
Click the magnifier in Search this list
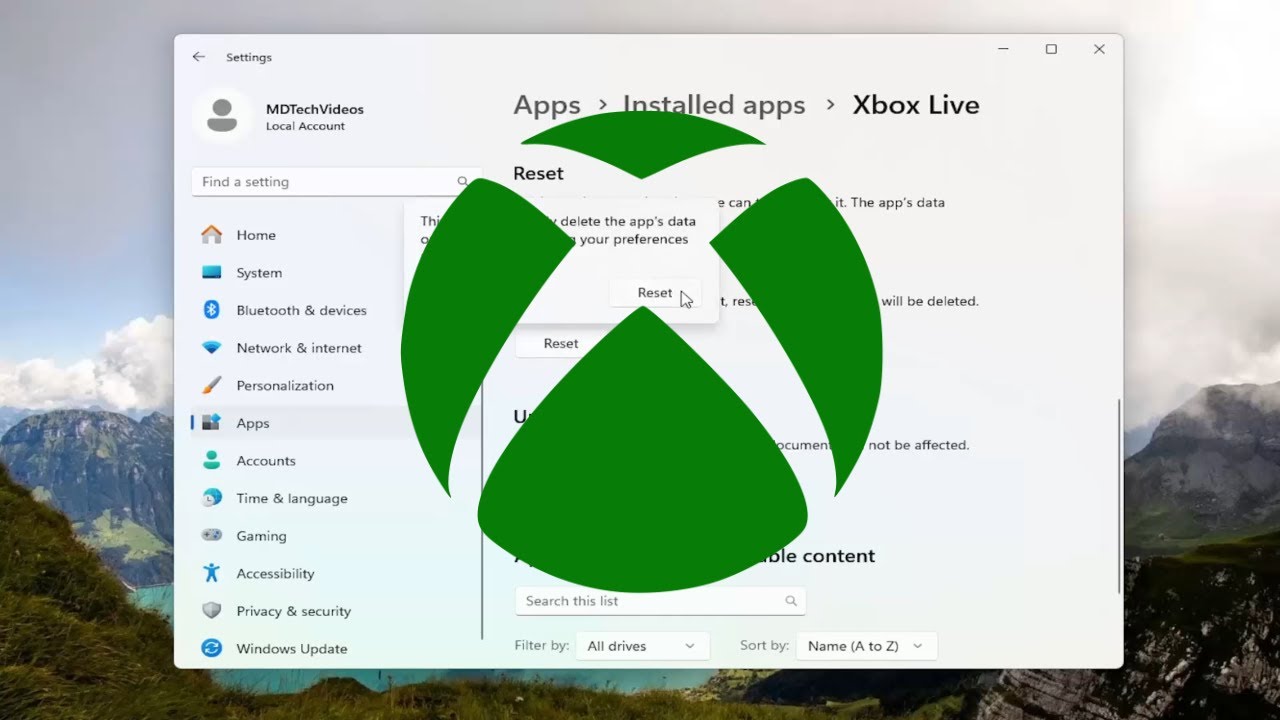[791, 601]
